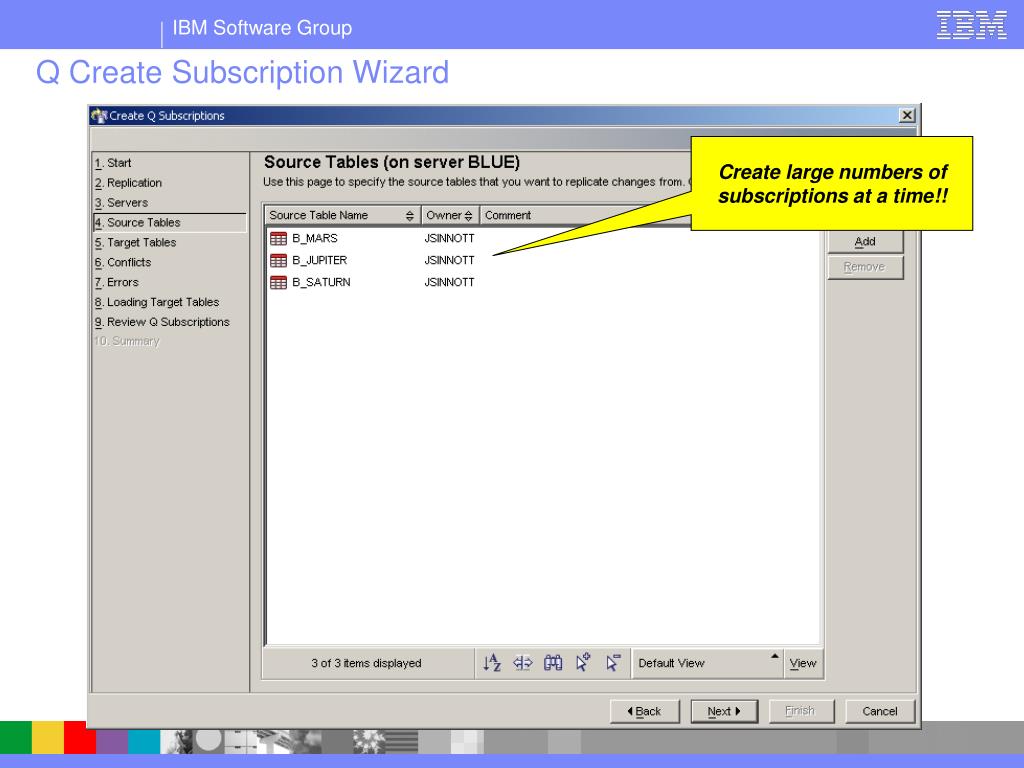Open the find binoculars icon

click(553, 663)
